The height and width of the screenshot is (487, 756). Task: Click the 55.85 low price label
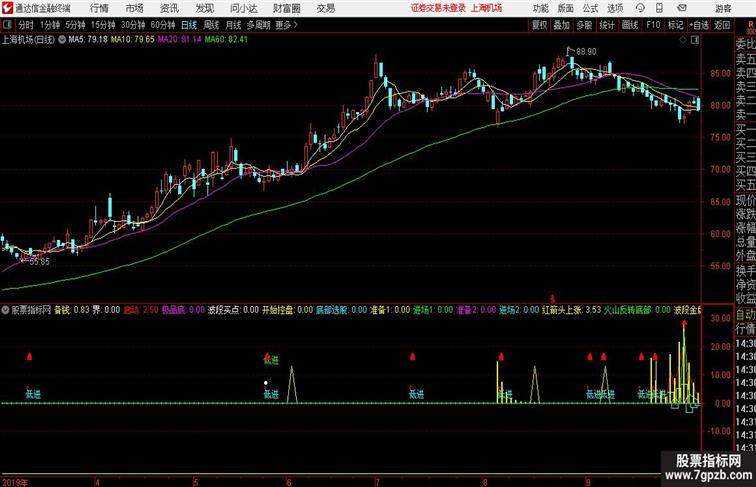click(x=39, y=262)
